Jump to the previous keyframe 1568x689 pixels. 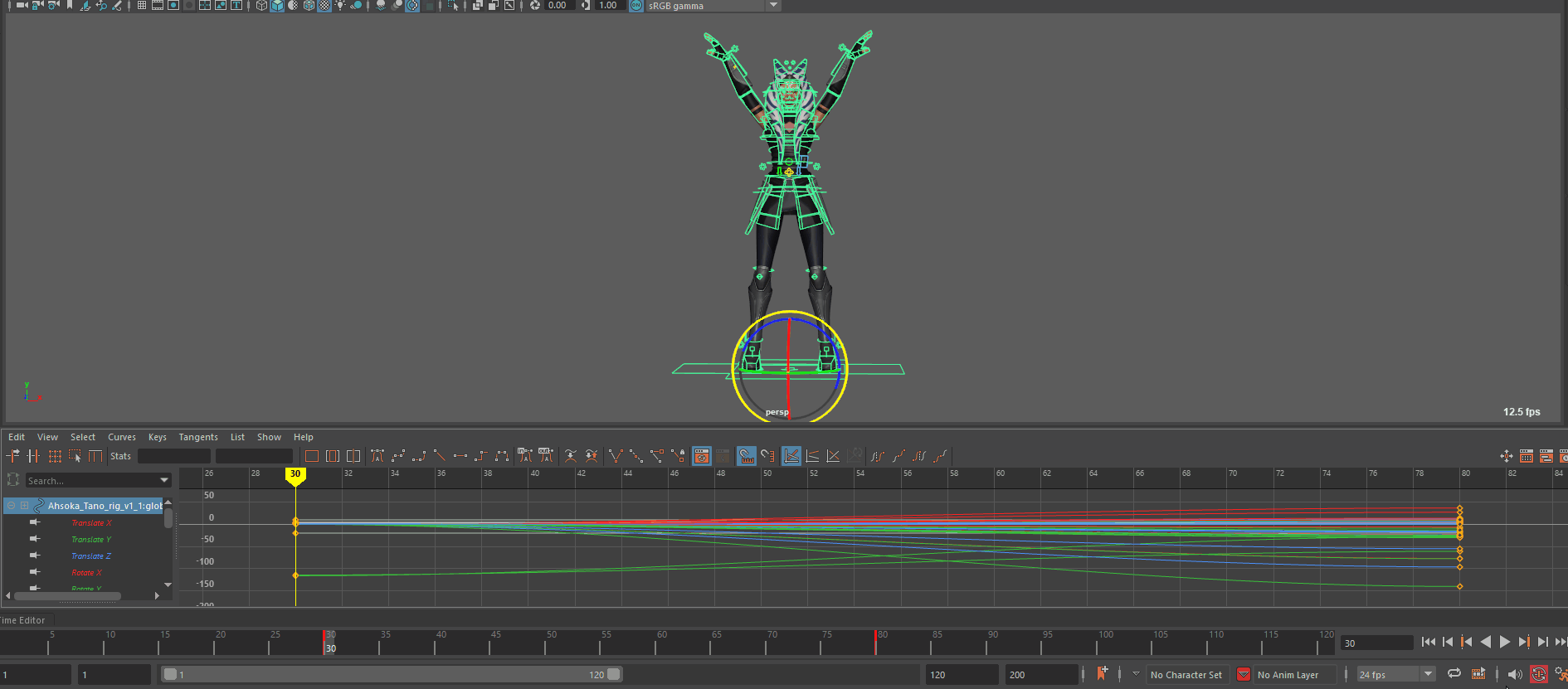click(1466, 642)
